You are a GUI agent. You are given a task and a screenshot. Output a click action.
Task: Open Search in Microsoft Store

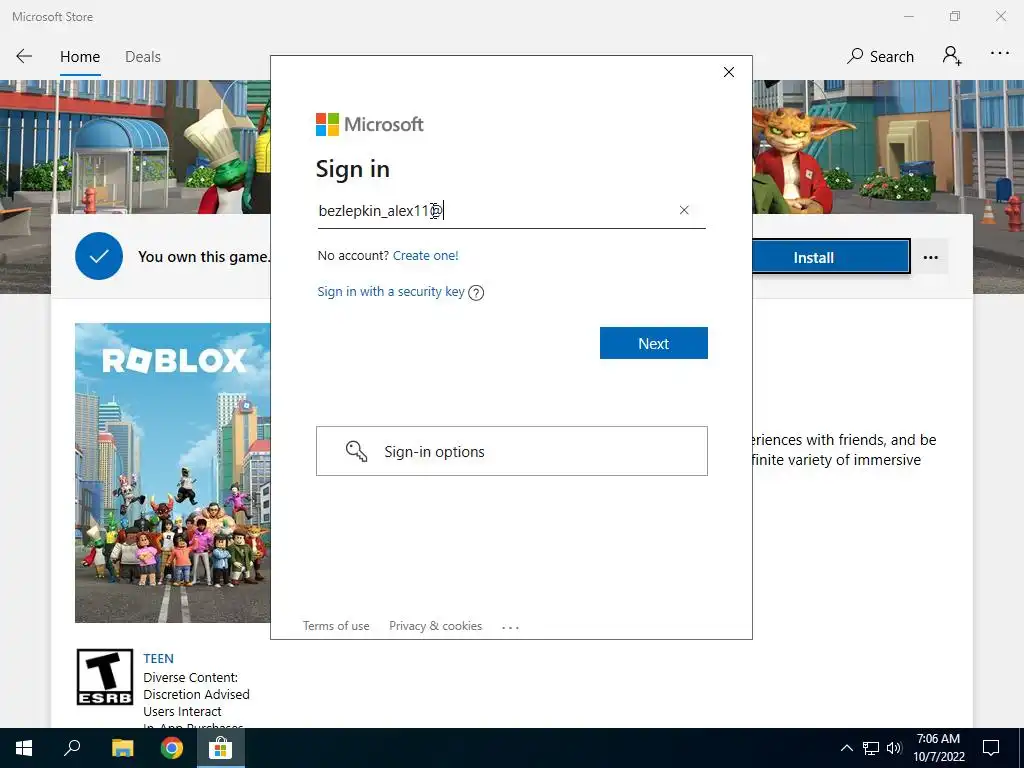click(x=880, y=56)
